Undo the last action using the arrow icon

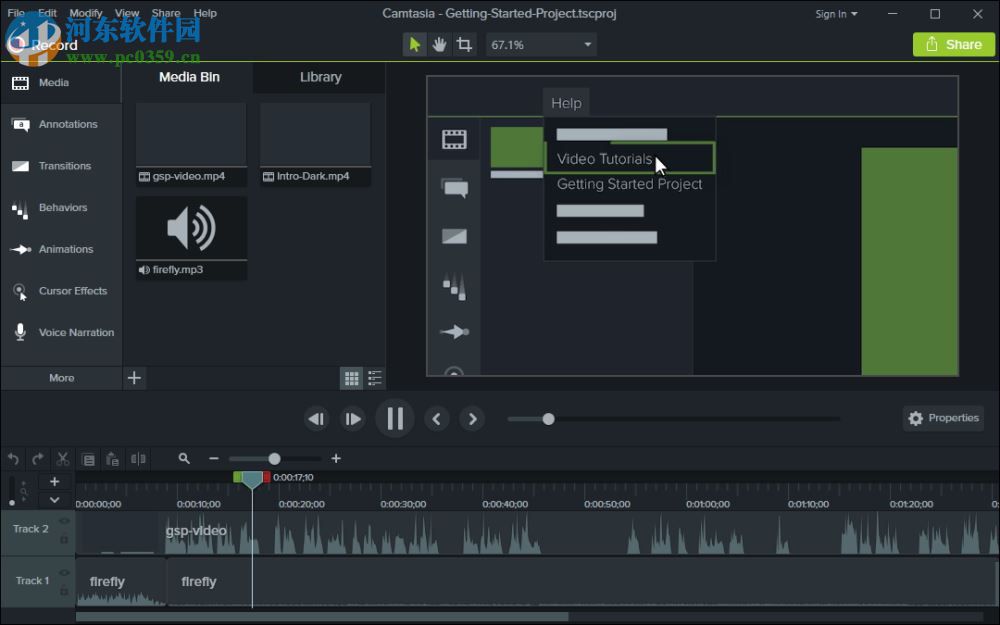[x=13, y=459]
